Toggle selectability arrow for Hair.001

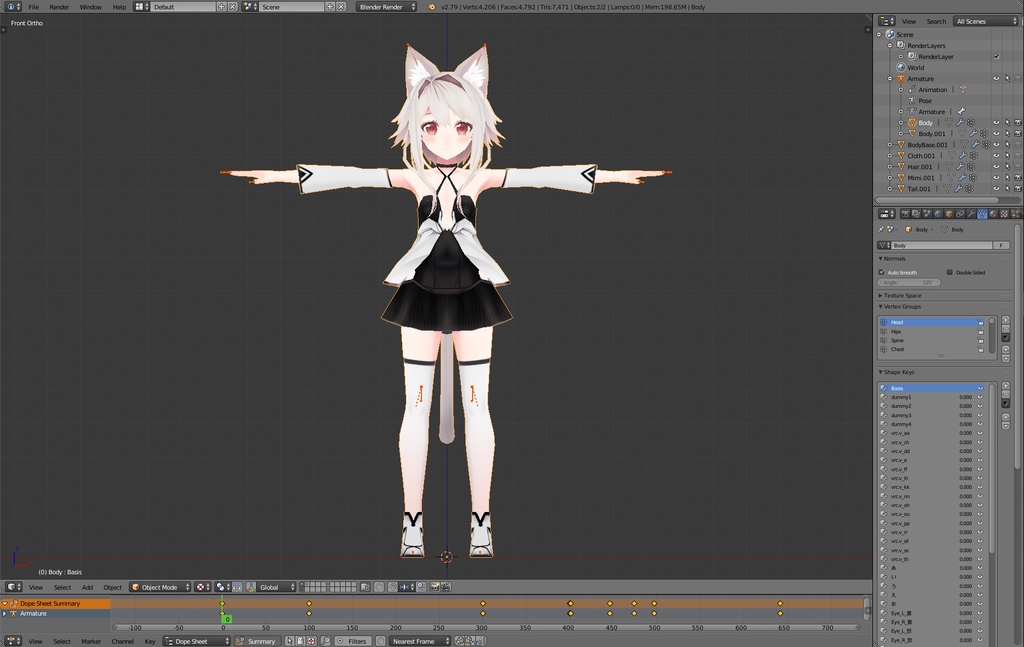click(x=1008, y=166)
